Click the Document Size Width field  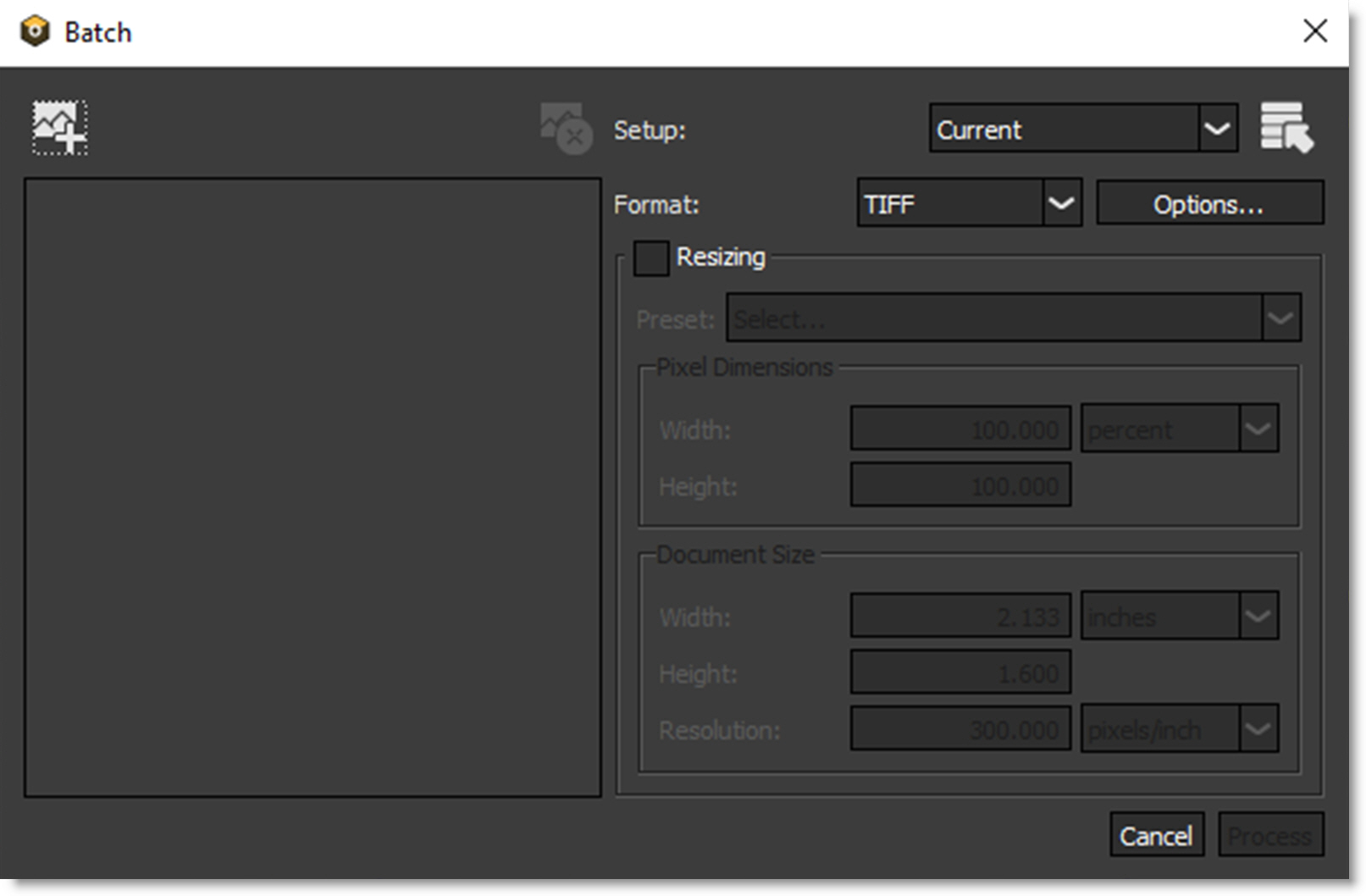click(x=960, y=616)
